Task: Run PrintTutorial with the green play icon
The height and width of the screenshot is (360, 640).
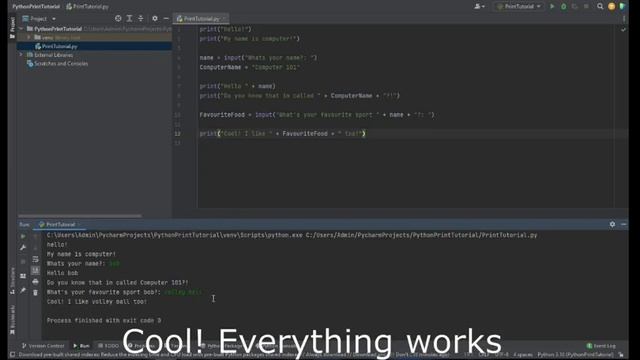Action: [552, 7]
